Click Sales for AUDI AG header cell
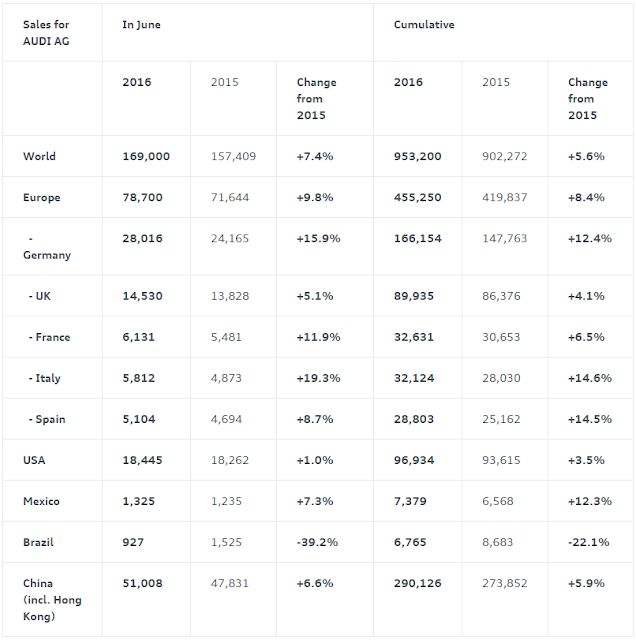636x640 pixels. [x=46, y=33]
